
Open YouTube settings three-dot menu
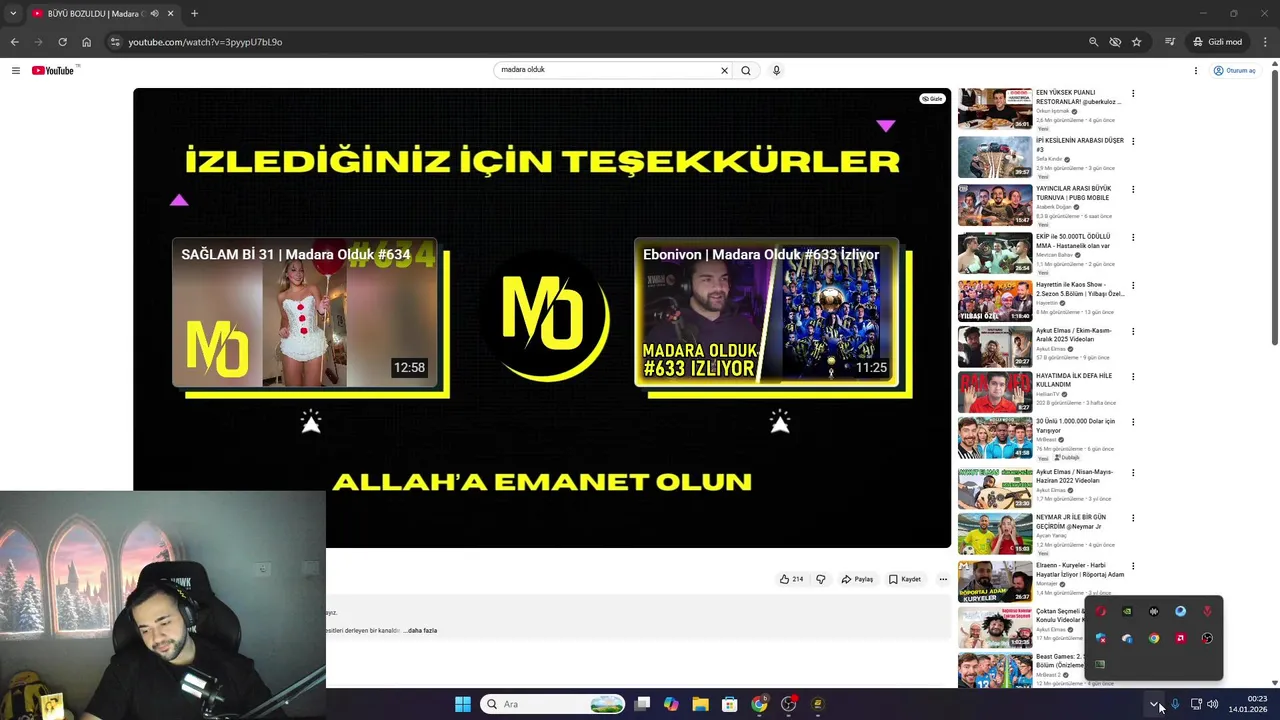pyautogui.click(x=1195, y=70)
